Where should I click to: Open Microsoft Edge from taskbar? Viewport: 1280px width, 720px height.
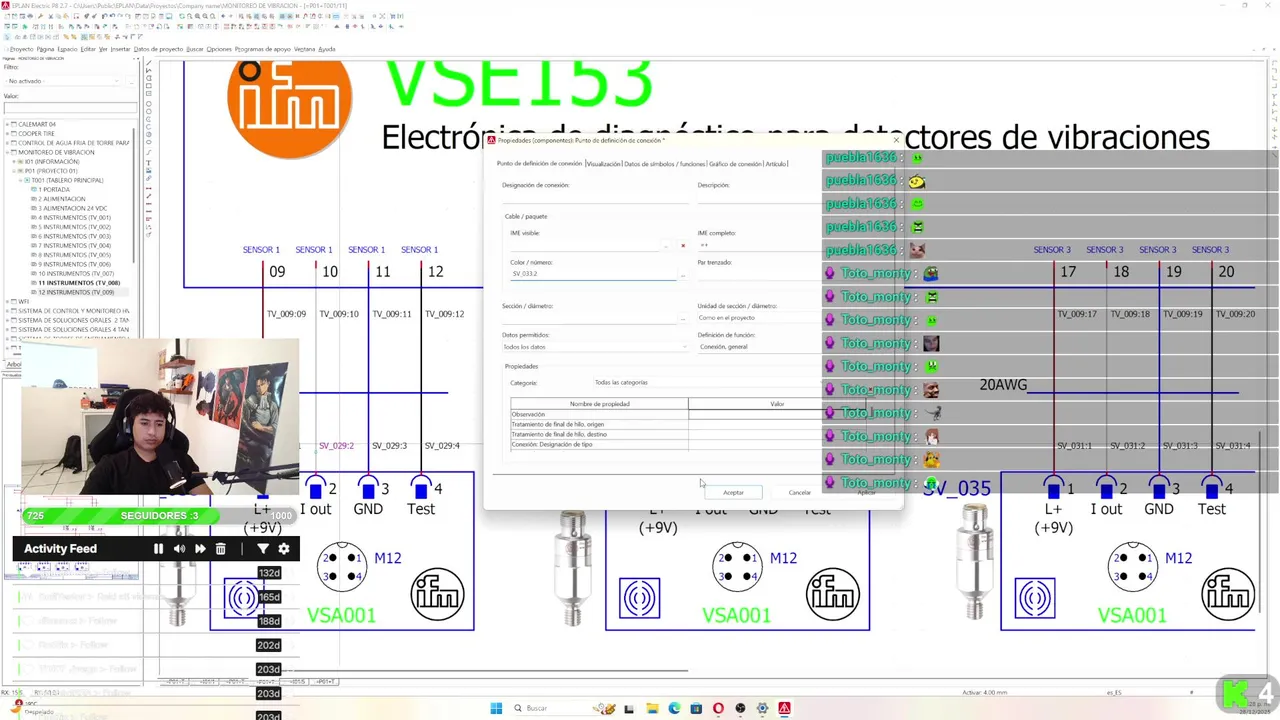(x=674, y=708)
